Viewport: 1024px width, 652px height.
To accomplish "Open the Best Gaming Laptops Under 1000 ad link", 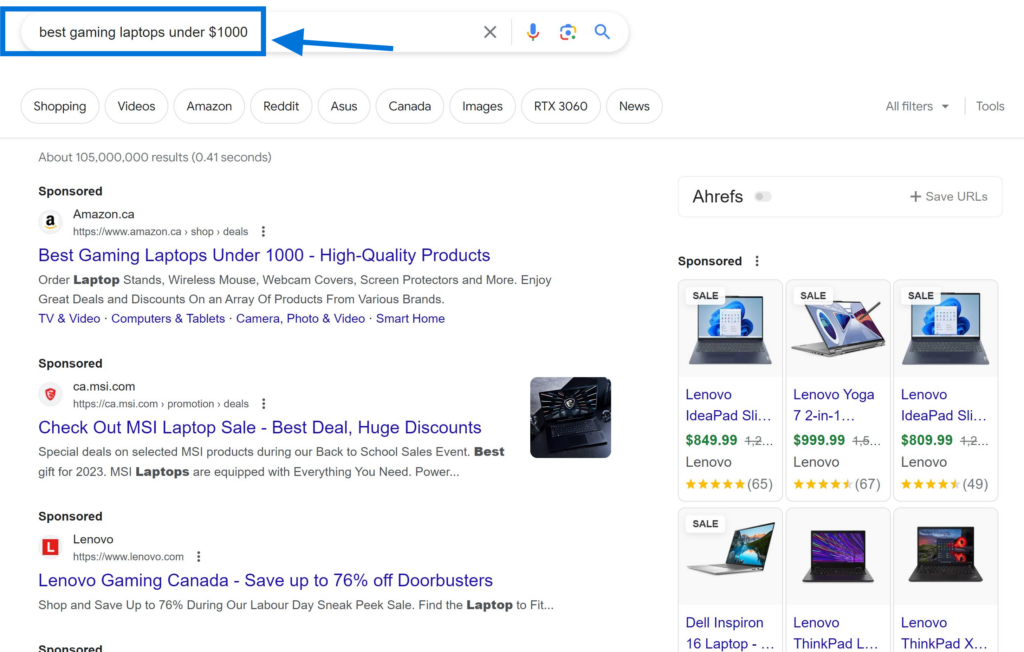I will (263, 255).
